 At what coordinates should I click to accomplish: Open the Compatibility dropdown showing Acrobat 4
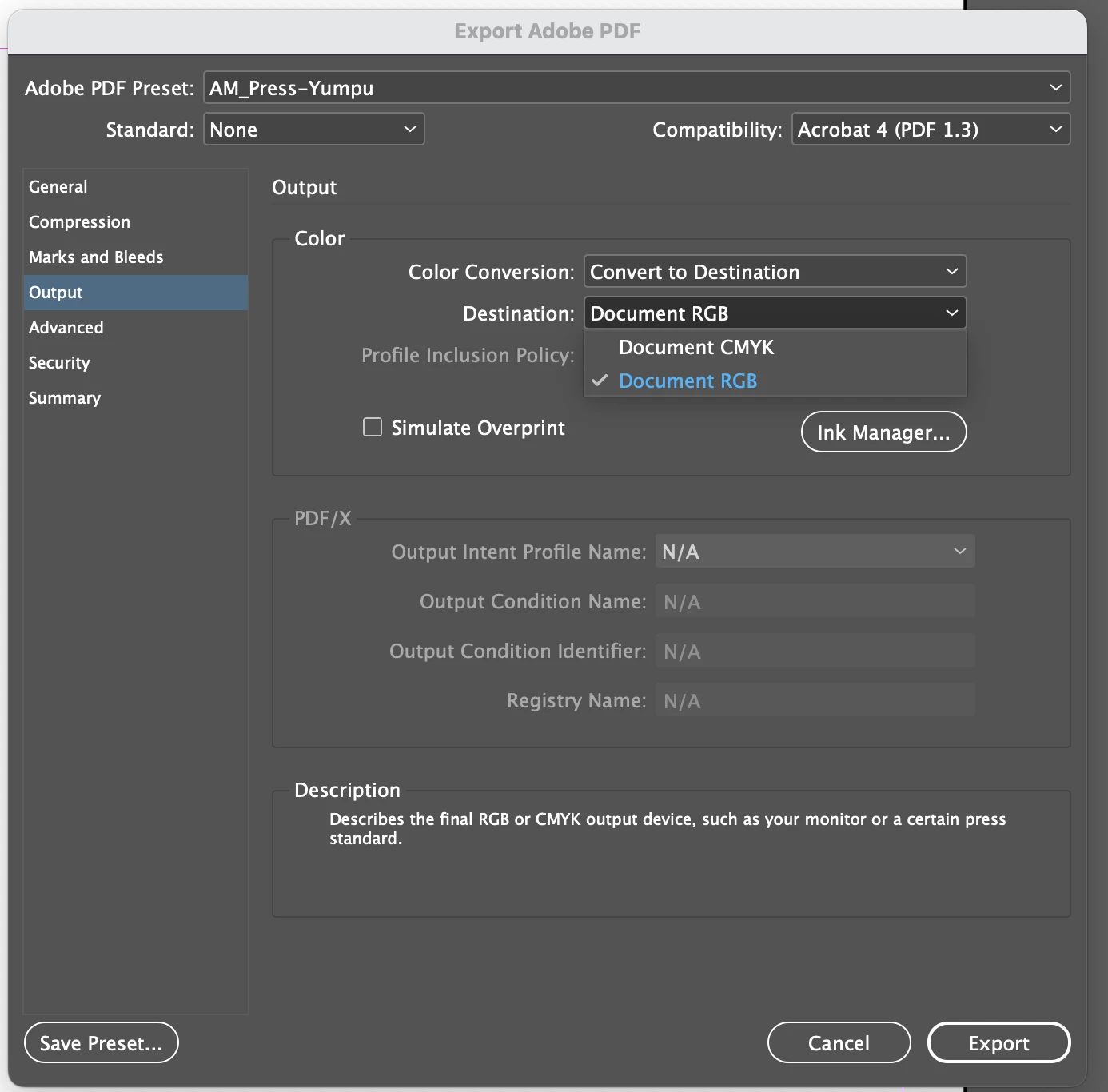click(x=931, y=130)
